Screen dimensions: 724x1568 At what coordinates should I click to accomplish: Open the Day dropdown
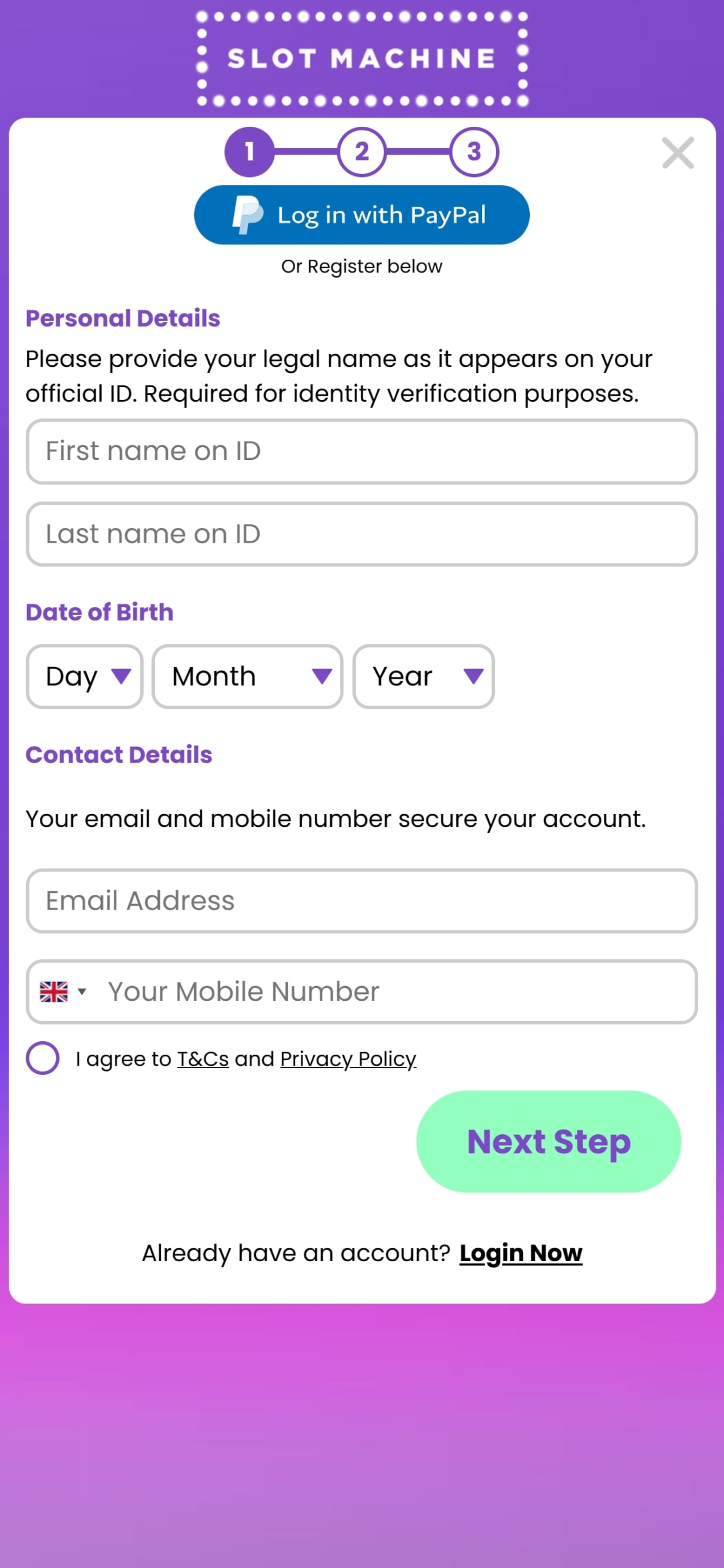click(x=84, y=676)
